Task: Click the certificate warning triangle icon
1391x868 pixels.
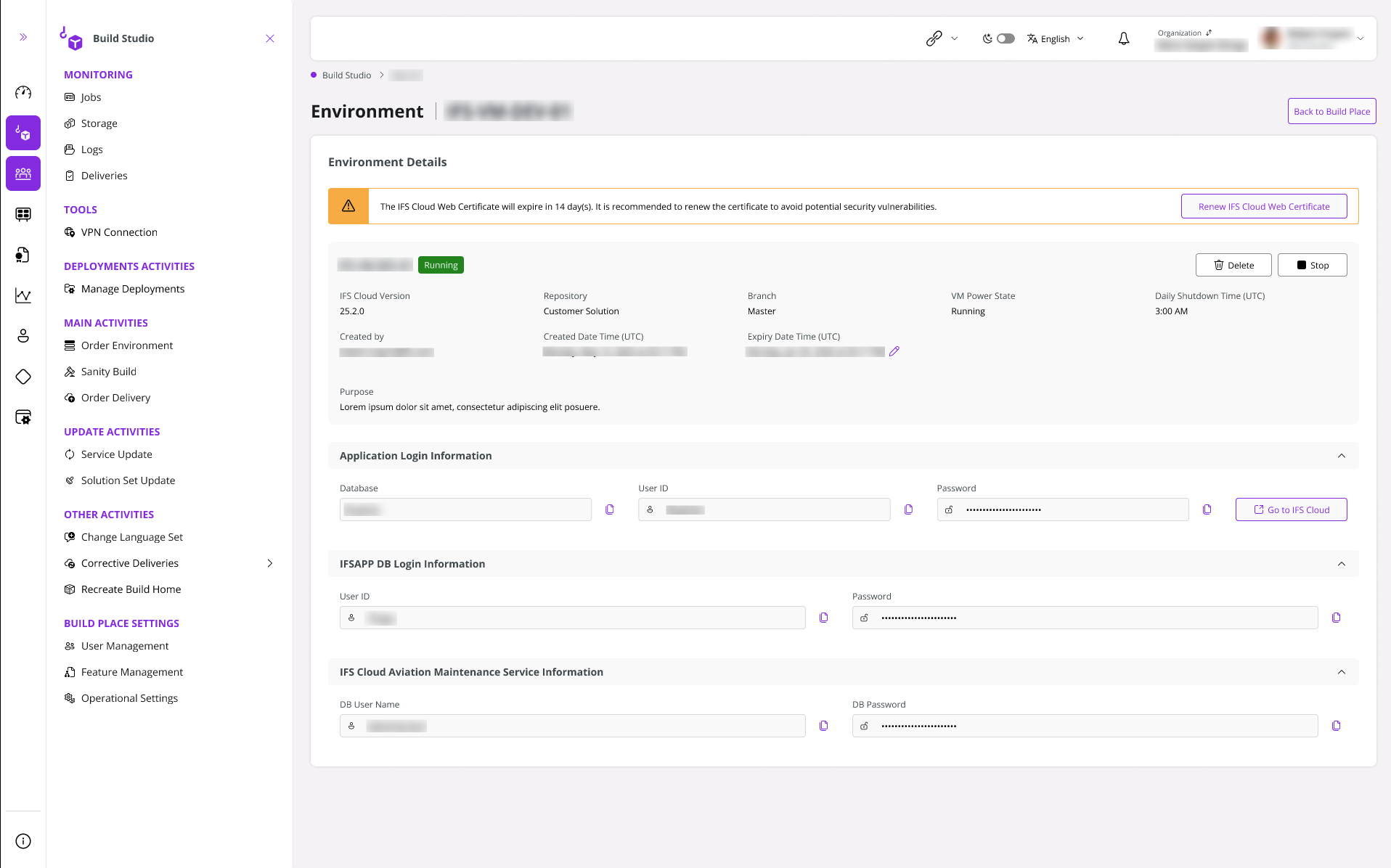Action: pyautogui.click(x=348, y=206)
